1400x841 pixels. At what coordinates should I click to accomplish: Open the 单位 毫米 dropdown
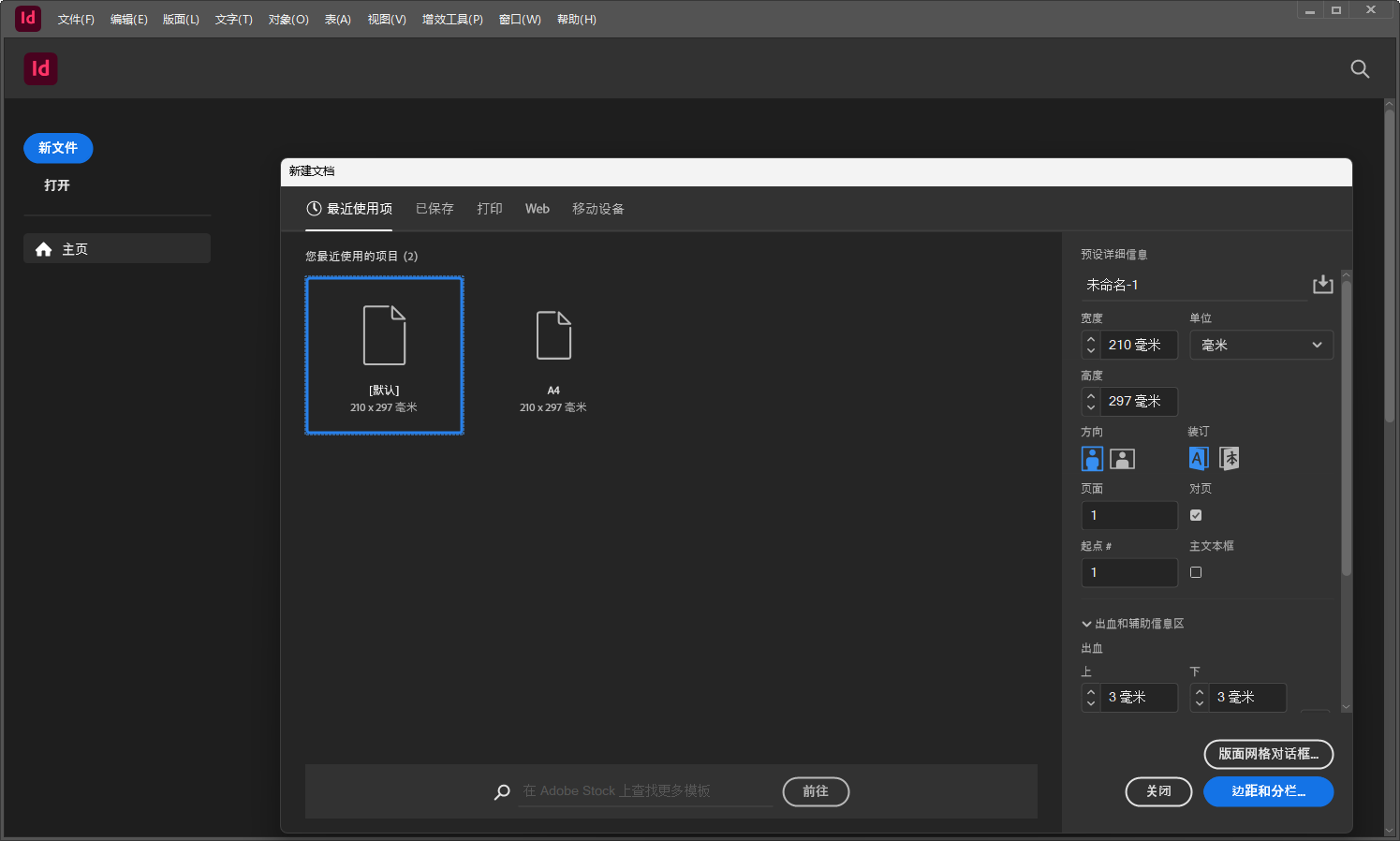click(x=1260, y=345)
